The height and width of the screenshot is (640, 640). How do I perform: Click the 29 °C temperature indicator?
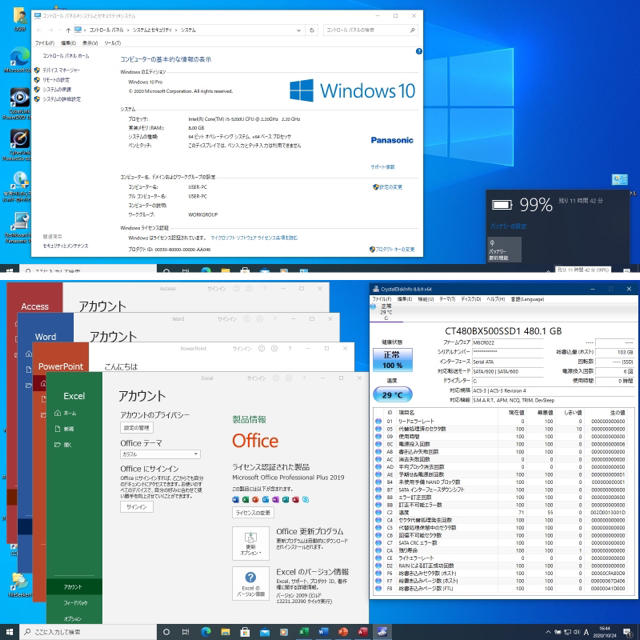coord(393,395)
